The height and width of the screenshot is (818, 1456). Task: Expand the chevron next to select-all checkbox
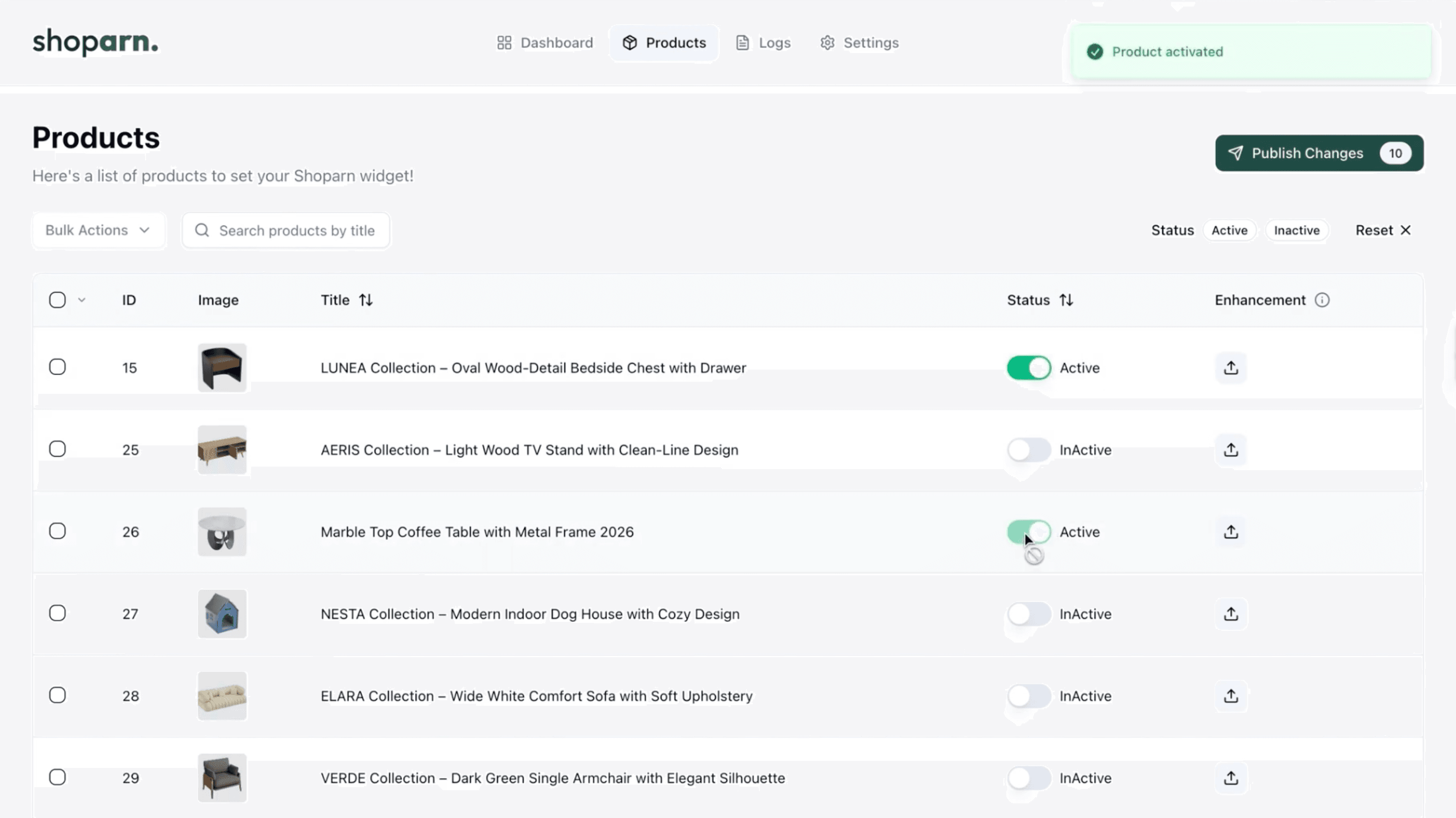pos(82,300)
